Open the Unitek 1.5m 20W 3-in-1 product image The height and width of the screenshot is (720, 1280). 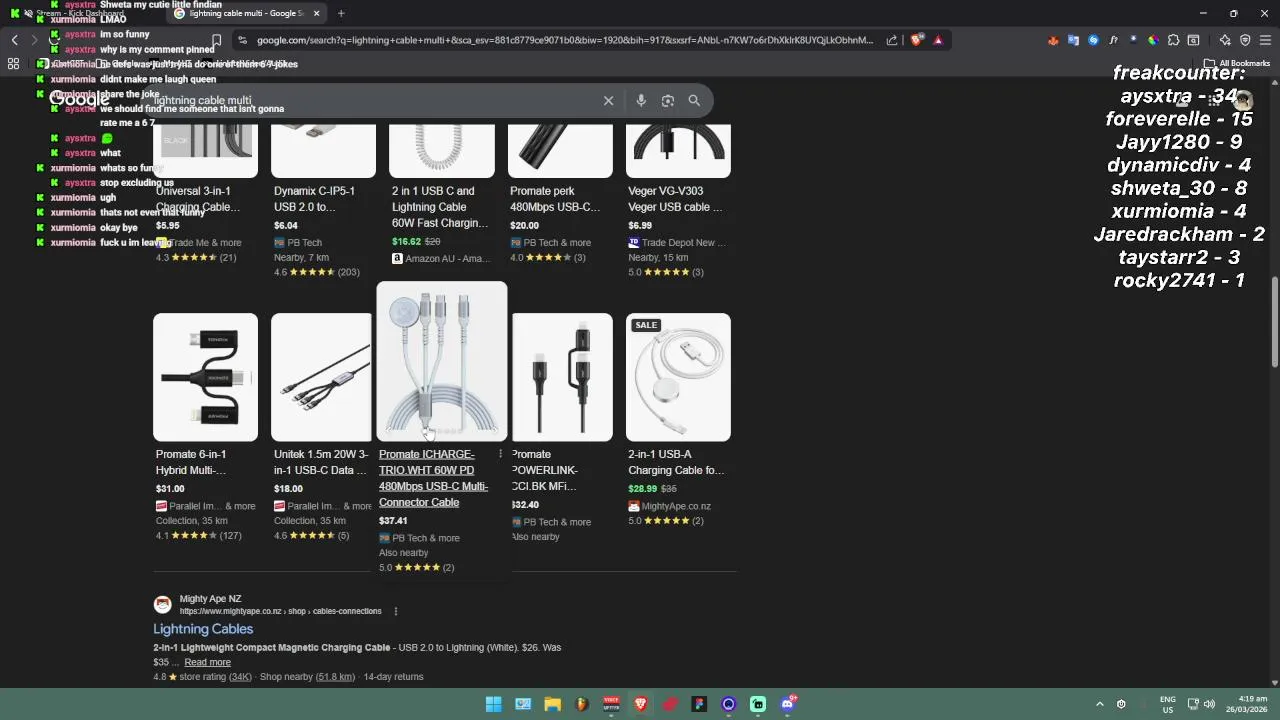tap(323, 377)
